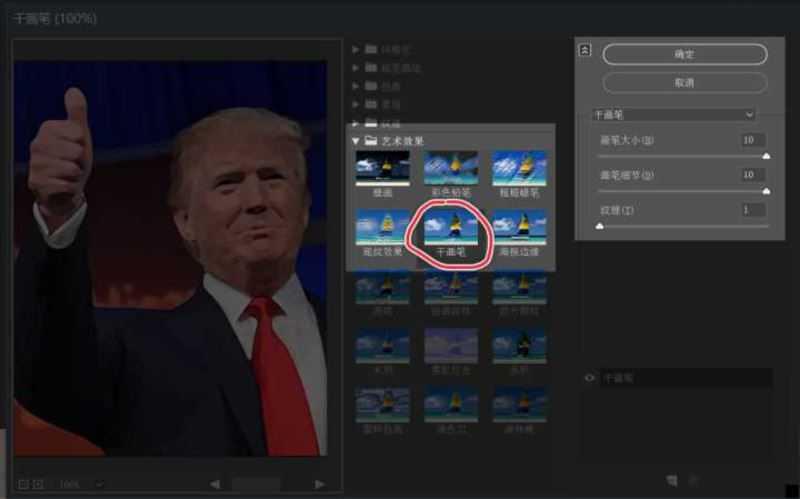This screenshot has width=800, height=499.
Task: Click the right scroll arrow below preview
Action: [x=319, y=484]
